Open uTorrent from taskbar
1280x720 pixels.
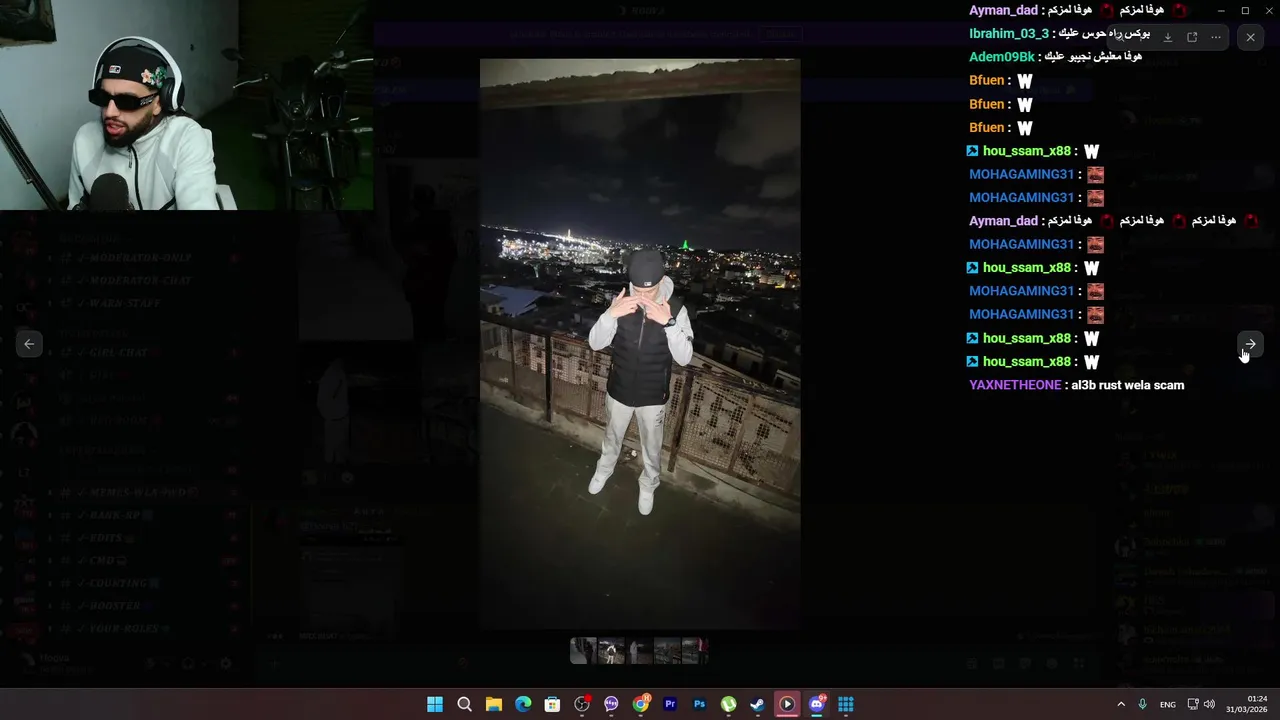tap(729, 704)
